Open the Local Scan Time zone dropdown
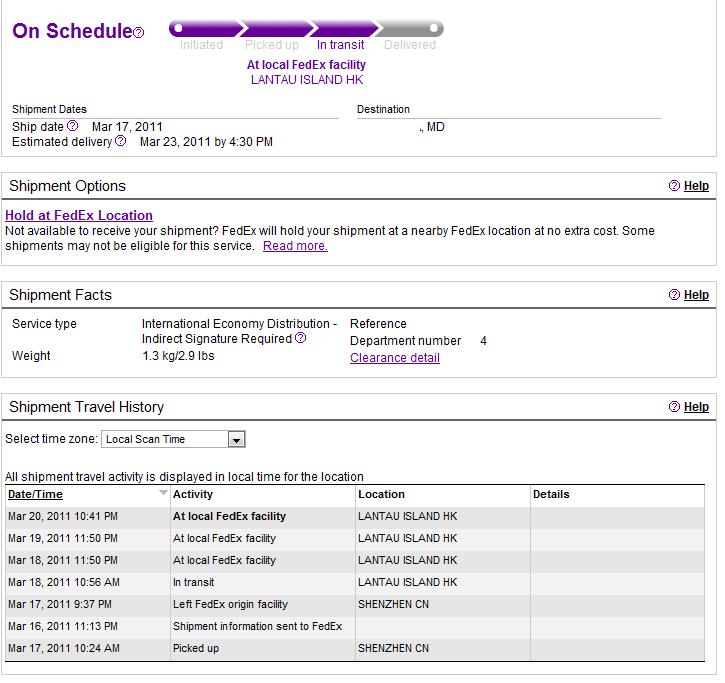The width and height of the screenshot is (725, 683). pyautogui.click(x=173, y=439)
